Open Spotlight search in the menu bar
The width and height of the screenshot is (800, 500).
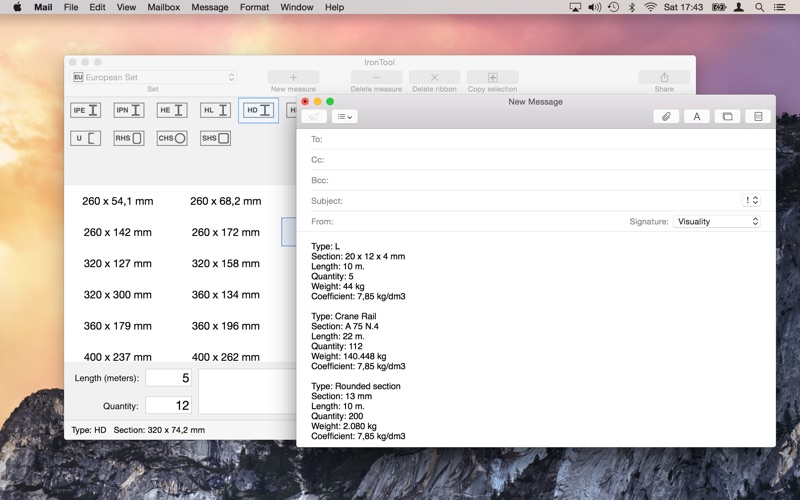click(x=760, y=7)
